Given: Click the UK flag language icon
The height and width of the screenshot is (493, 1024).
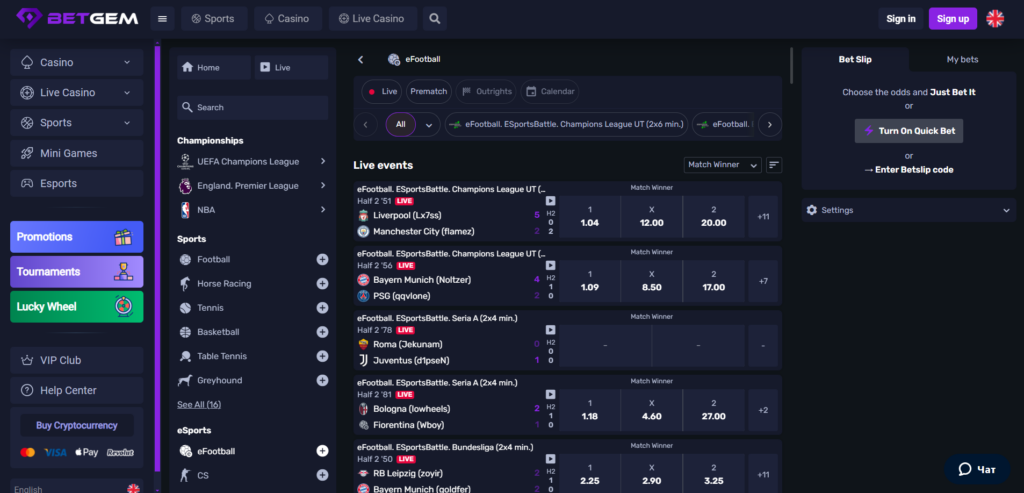Looking at the screenshot, I should pos(995,18).
